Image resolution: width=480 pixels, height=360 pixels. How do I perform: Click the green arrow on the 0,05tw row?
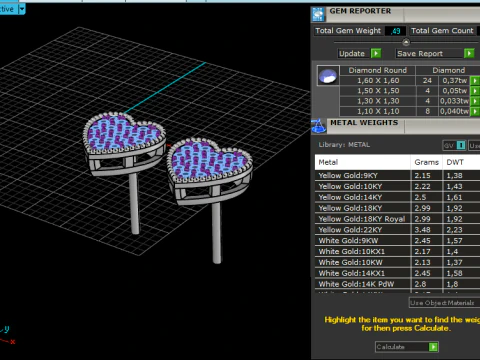475,91
